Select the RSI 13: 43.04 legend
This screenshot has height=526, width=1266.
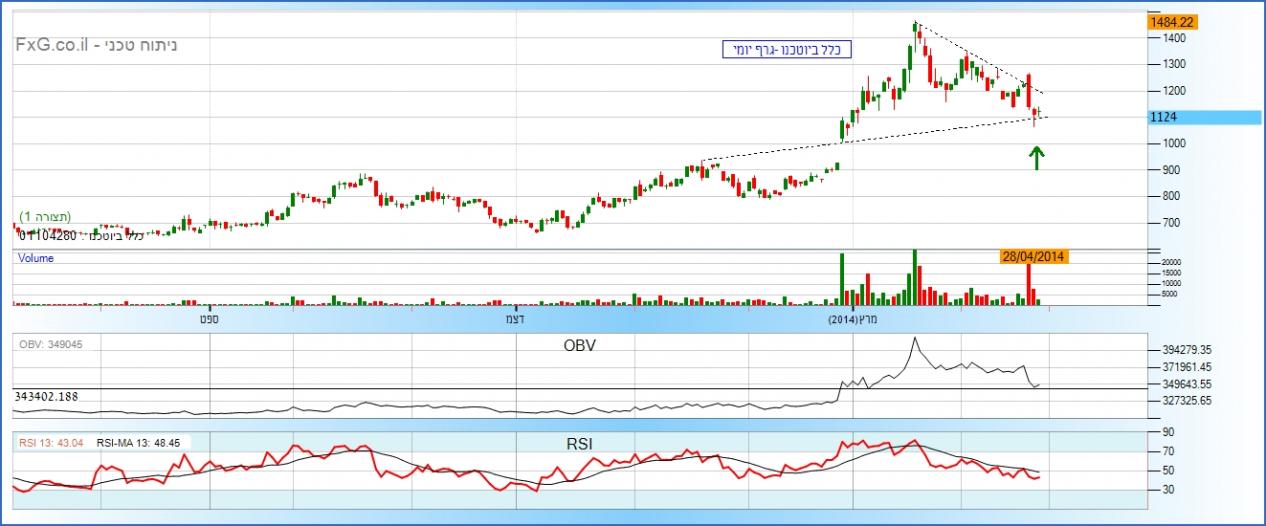click(x=52, y=441)
